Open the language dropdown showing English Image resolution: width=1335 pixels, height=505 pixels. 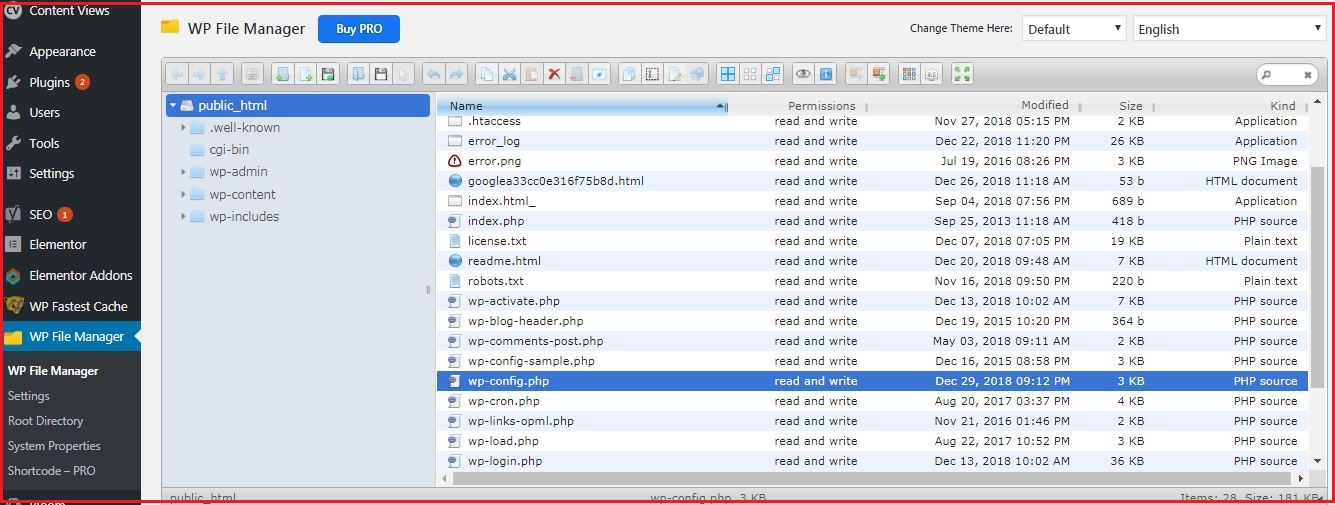[x=1230, y=29]
